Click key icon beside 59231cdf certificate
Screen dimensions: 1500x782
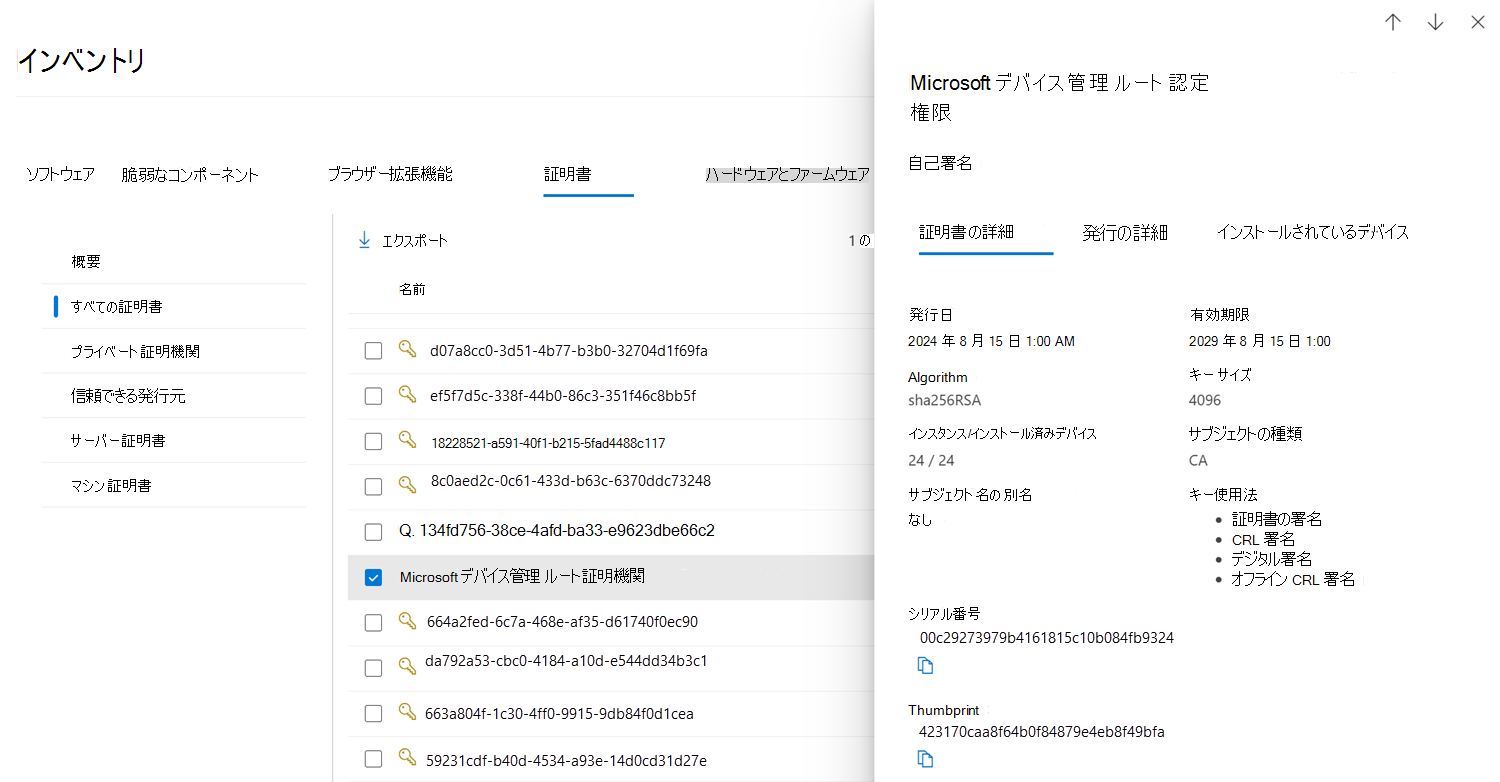407,758
